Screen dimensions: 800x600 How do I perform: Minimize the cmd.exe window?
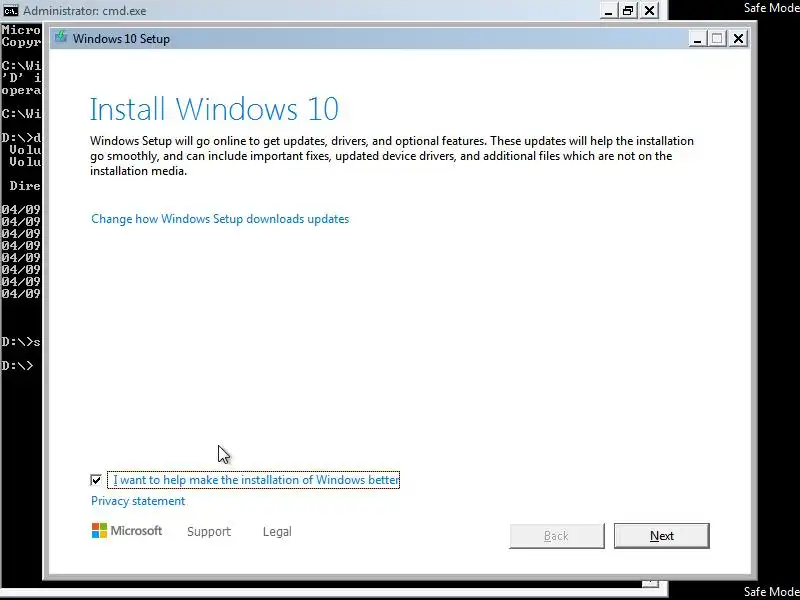coord(608,11)
